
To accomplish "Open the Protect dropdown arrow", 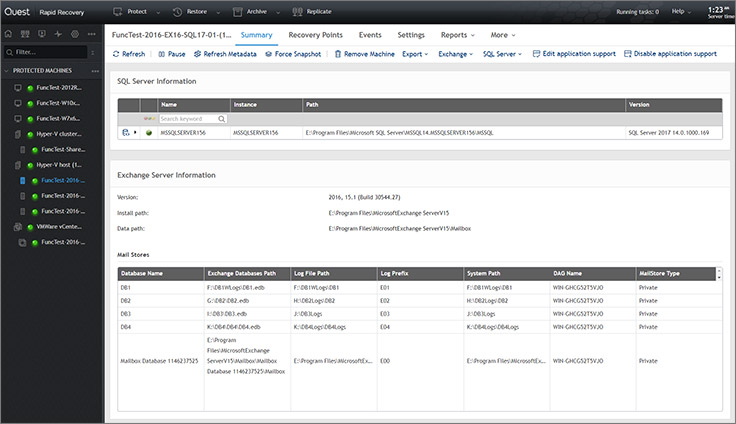I will 158,13.
